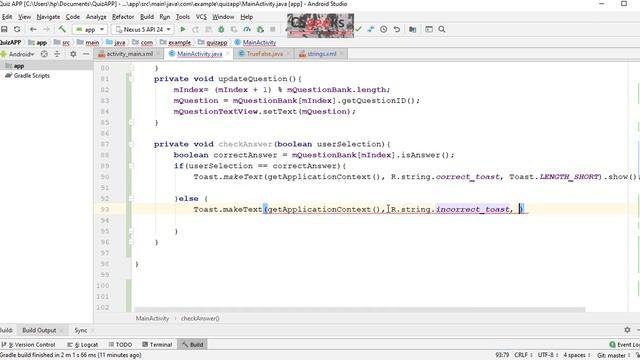The width and height of the screenshot is (640, 360).
Task: Close the MainActivity.java tab
Action: point(228,54)
